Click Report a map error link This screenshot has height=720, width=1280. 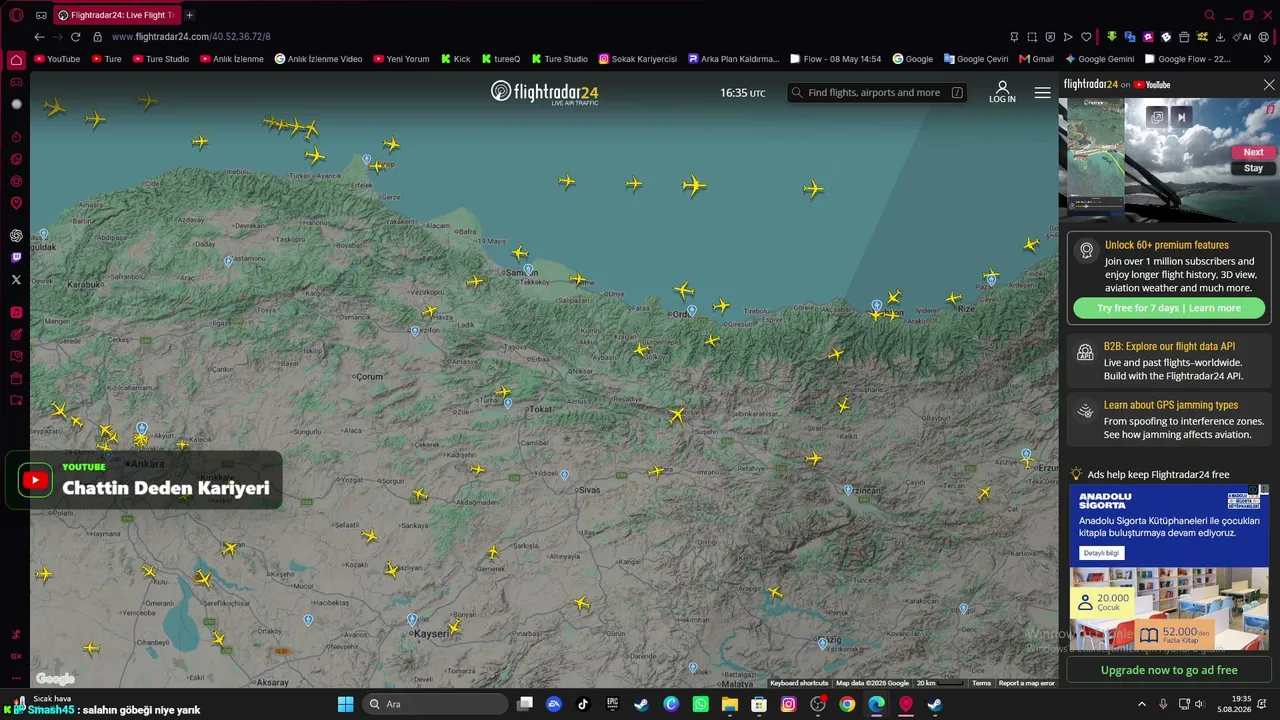[1026, 683]
